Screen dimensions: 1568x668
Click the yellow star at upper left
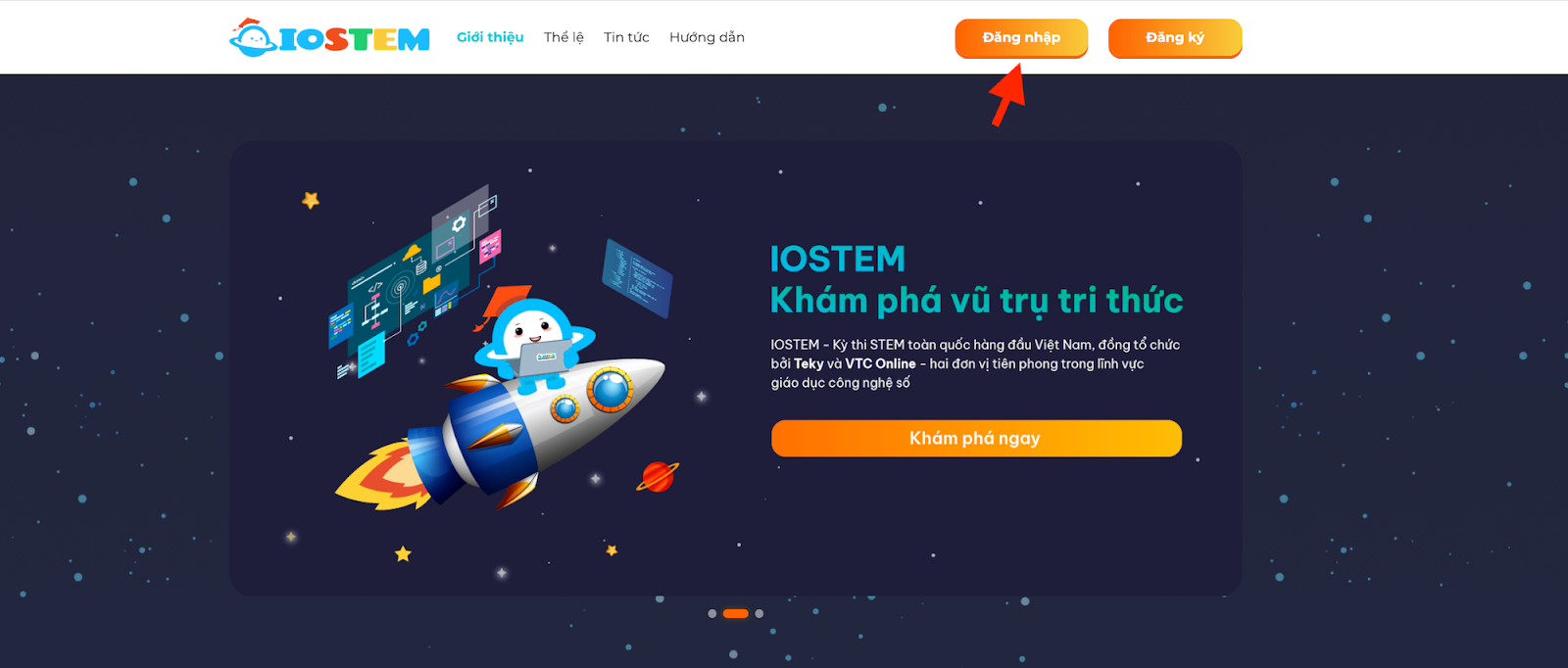[311, 200]
